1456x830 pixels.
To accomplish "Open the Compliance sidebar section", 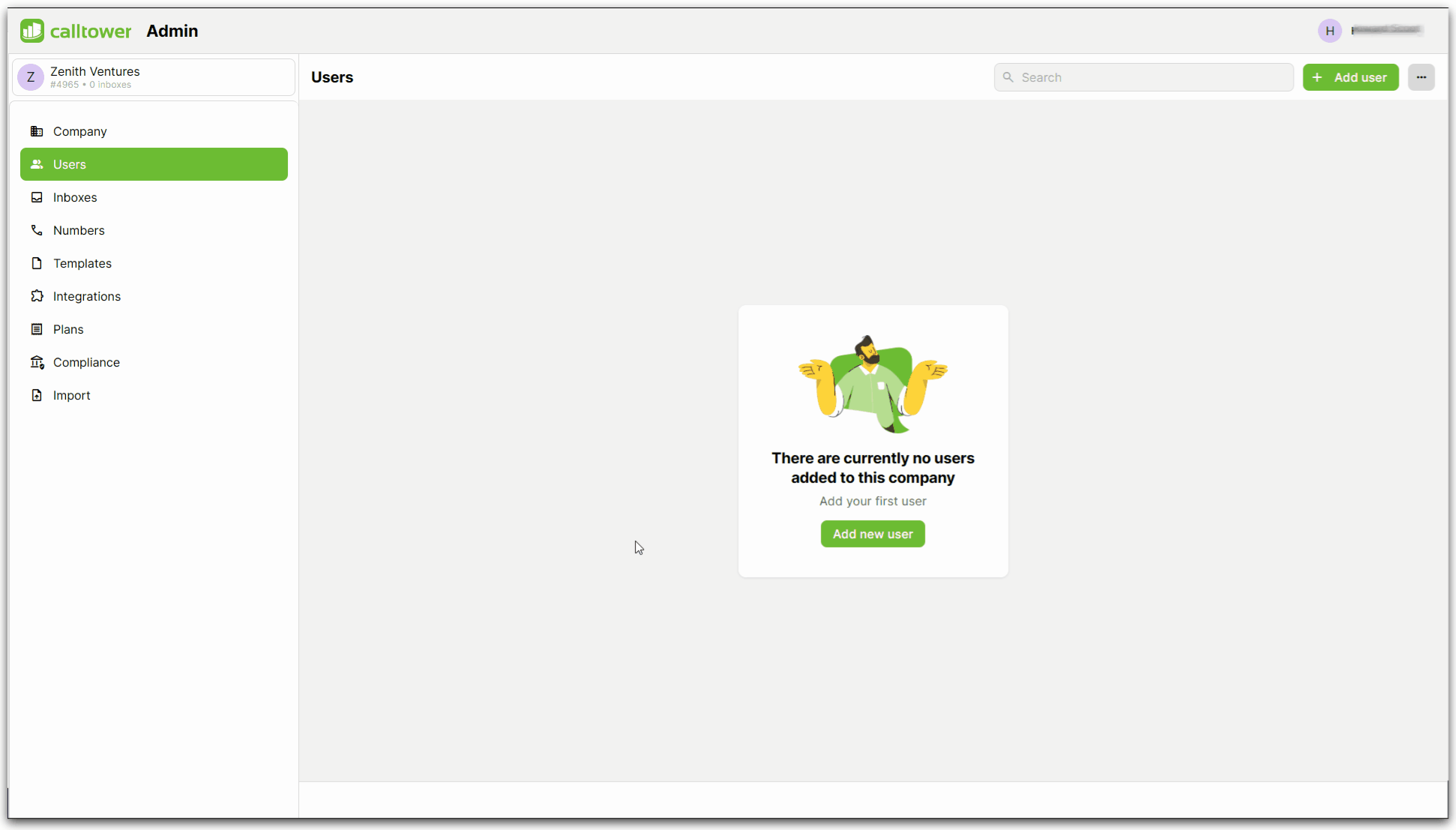I will click(86, 361).
